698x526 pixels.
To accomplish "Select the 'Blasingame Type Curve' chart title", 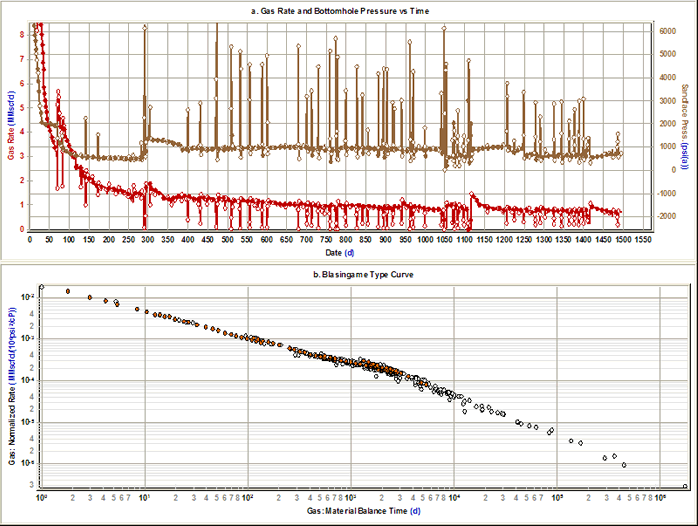I will [349, 274].
